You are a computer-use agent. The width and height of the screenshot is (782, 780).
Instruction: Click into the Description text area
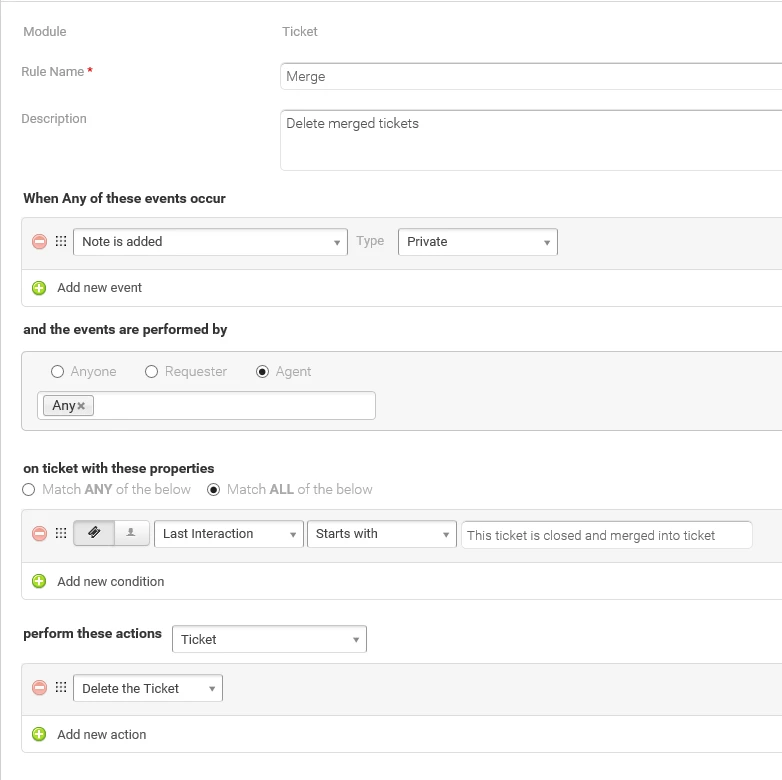tap(530, 139)
